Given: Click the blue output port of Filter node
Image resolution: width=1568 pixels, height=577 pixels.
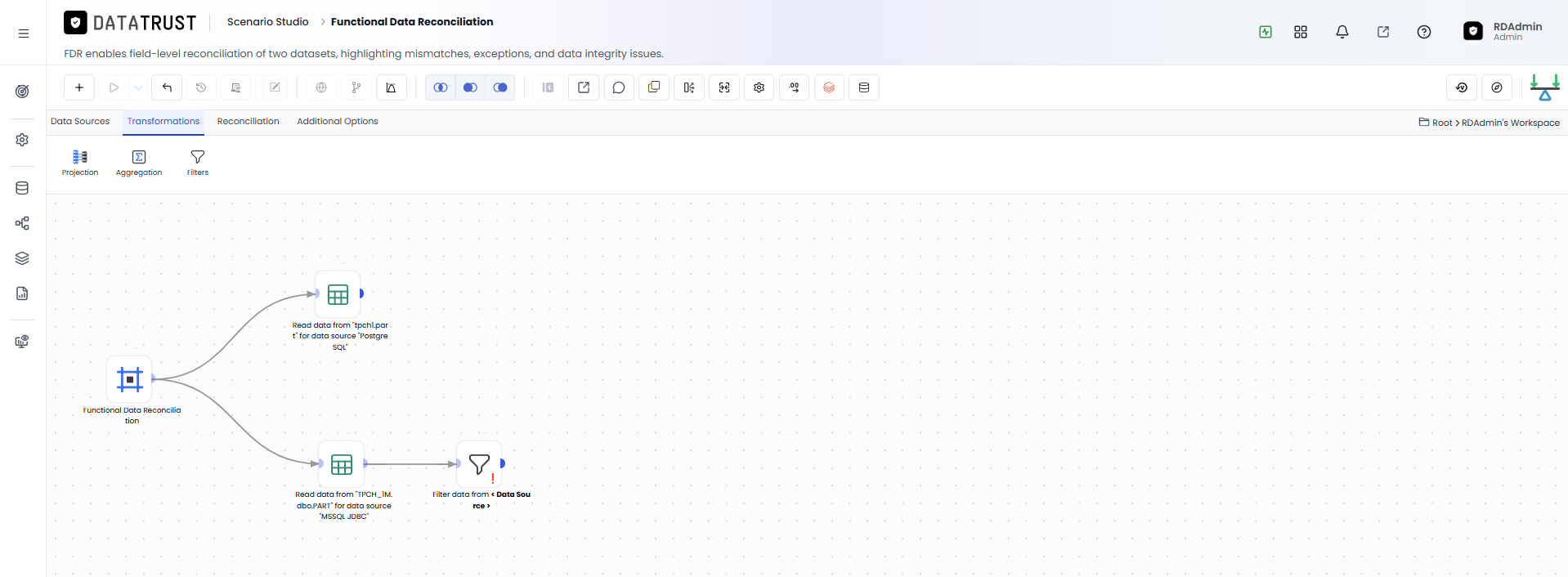Looking at the screenshot, I should pos(503,463).
